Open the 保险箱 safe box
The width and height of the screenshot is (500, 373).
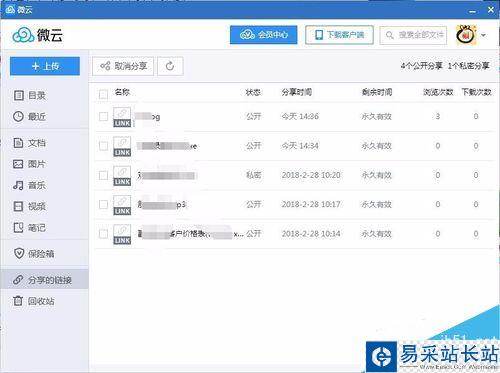point(34,254)
